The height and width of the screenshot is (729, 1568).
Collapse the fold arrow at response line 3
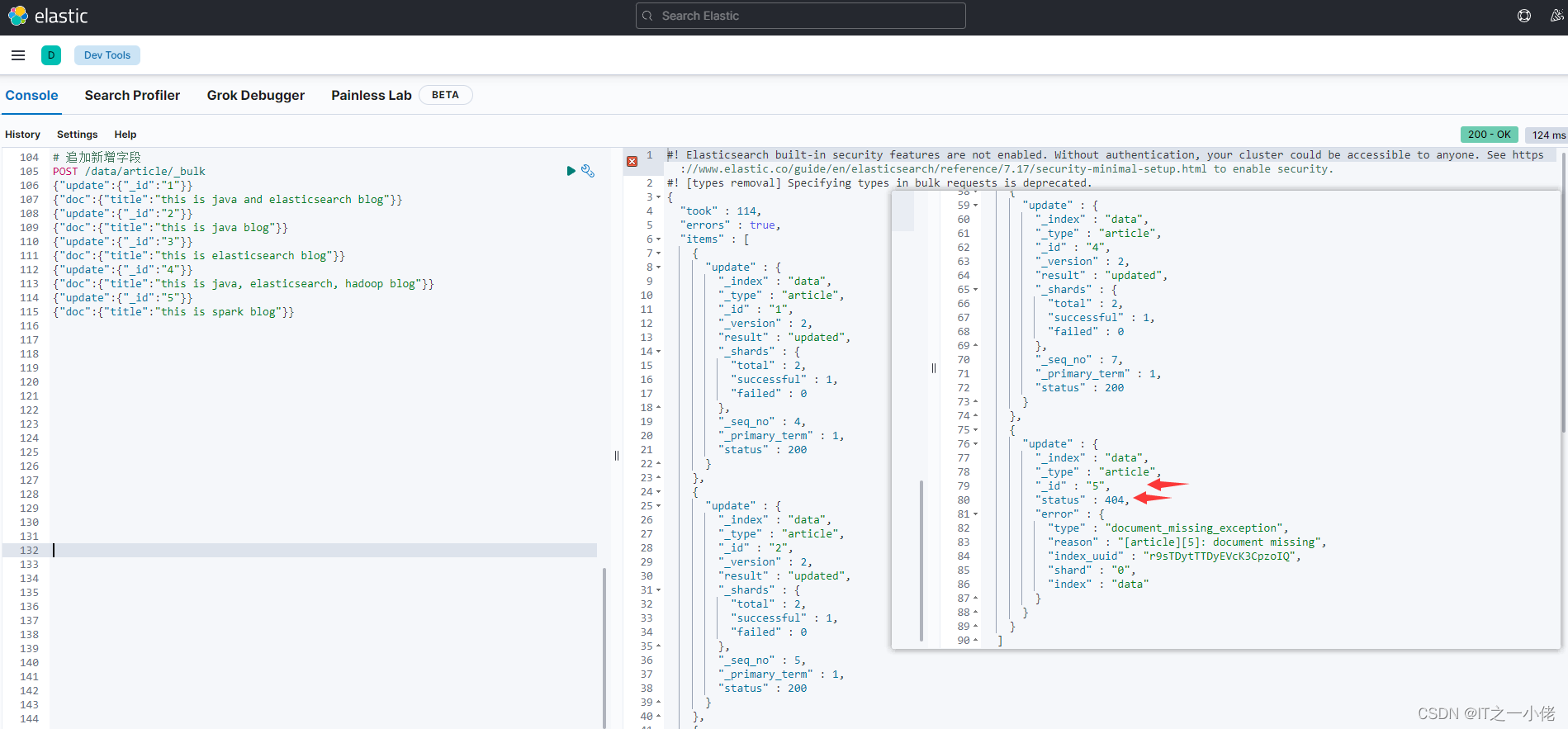point(658,197)
